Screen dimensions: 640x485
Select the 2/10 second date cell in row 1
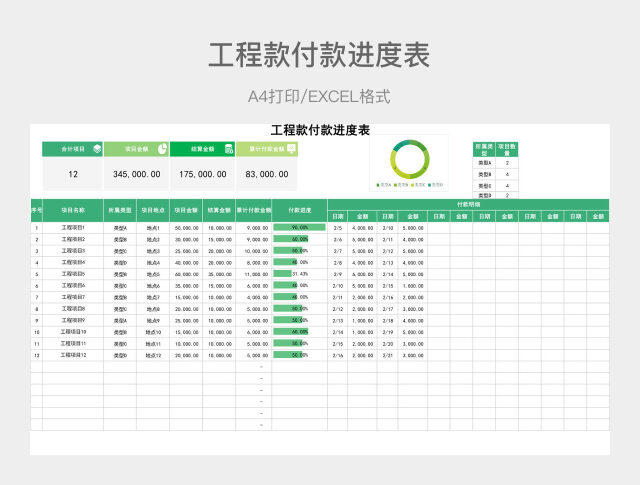tap(388, 228)
